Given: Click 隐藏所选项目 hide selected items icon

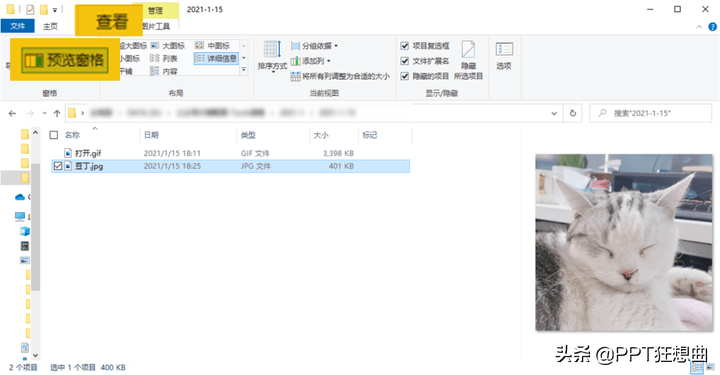Looking at the screenshot, I should point(468,60).
